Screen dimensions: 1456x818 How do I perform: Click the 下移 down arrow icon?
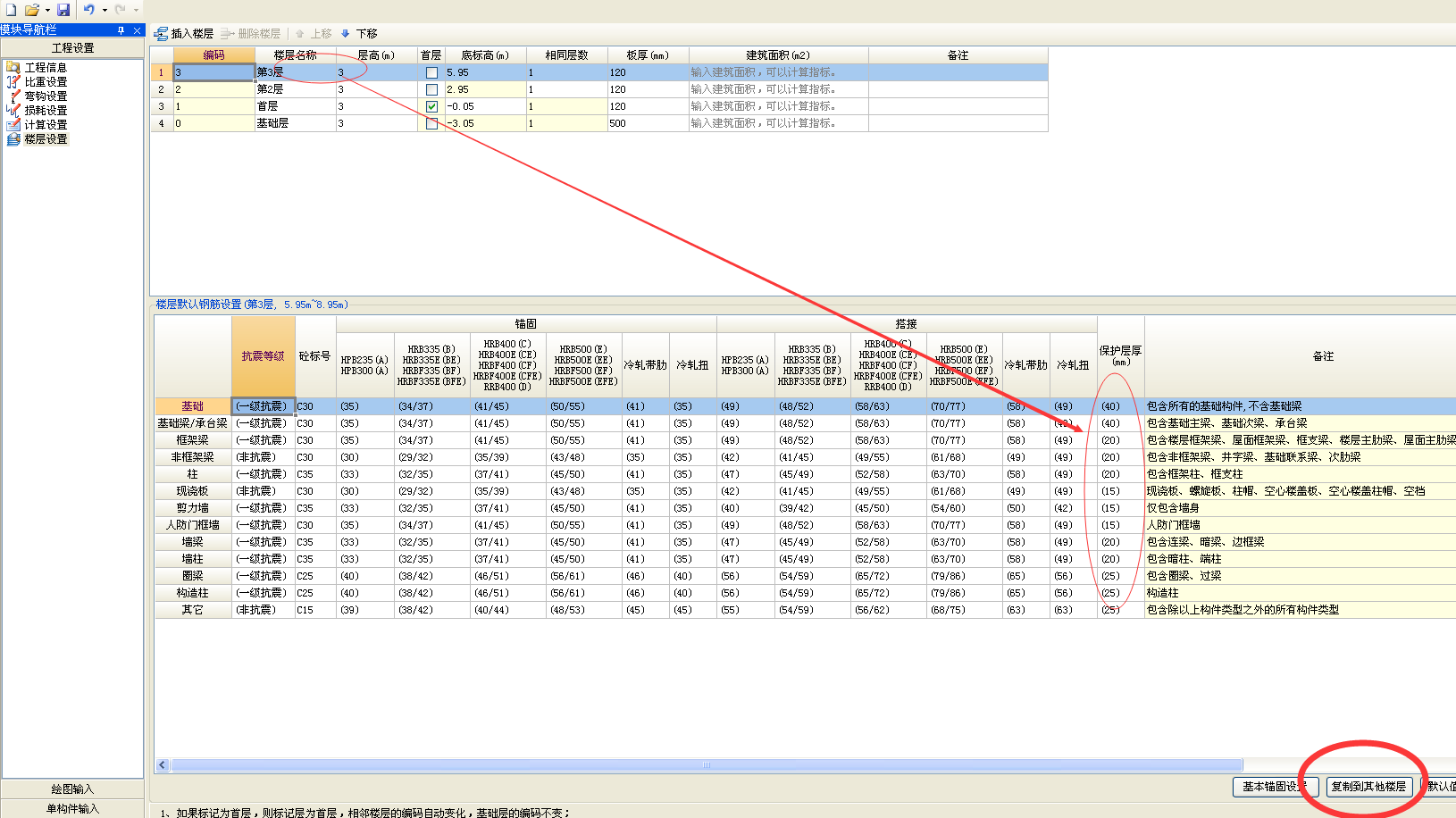tap(346, 34)
